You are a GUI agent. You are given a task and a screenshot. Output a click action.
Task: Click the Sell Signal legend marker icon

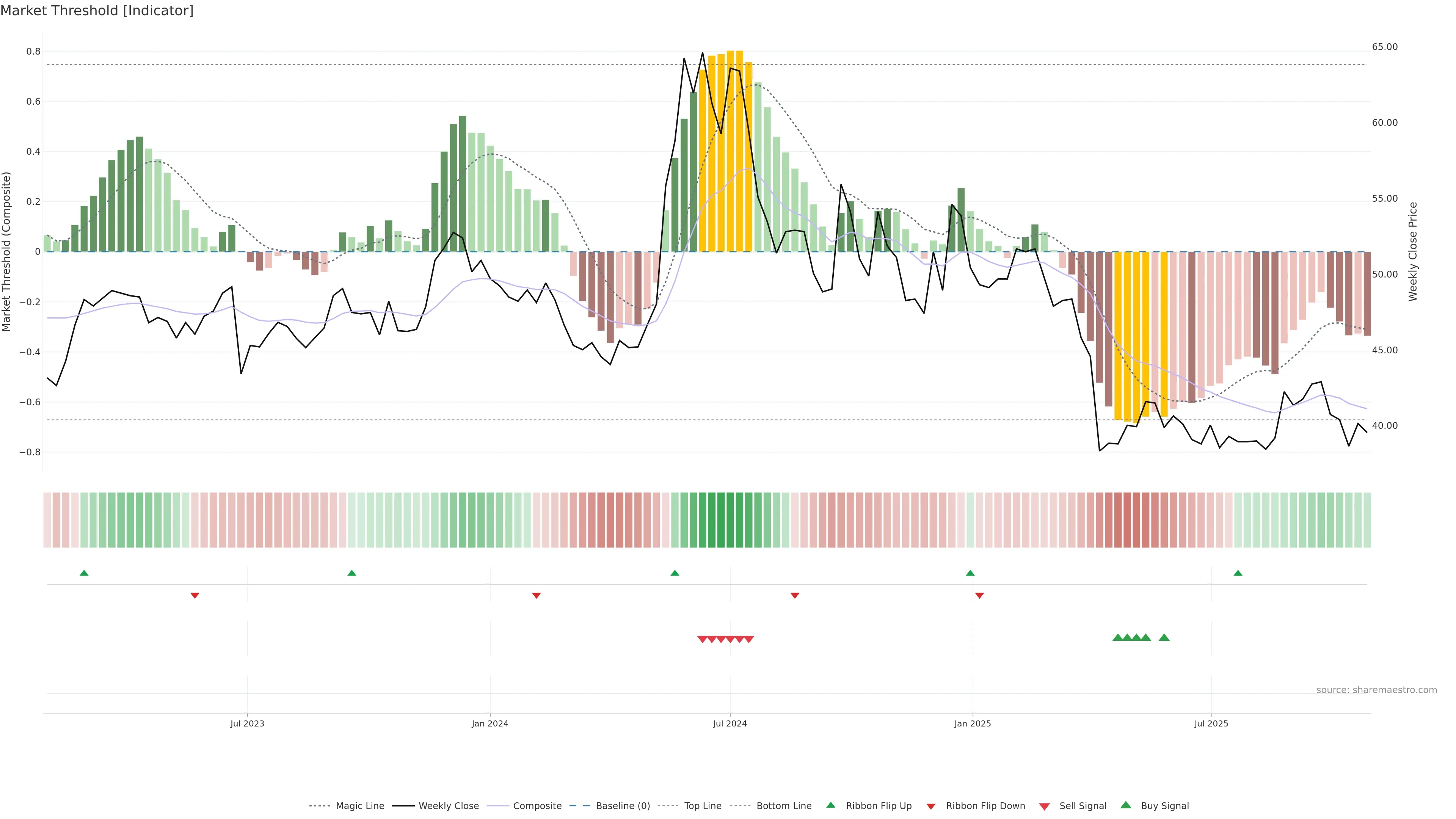[1044, 806]
